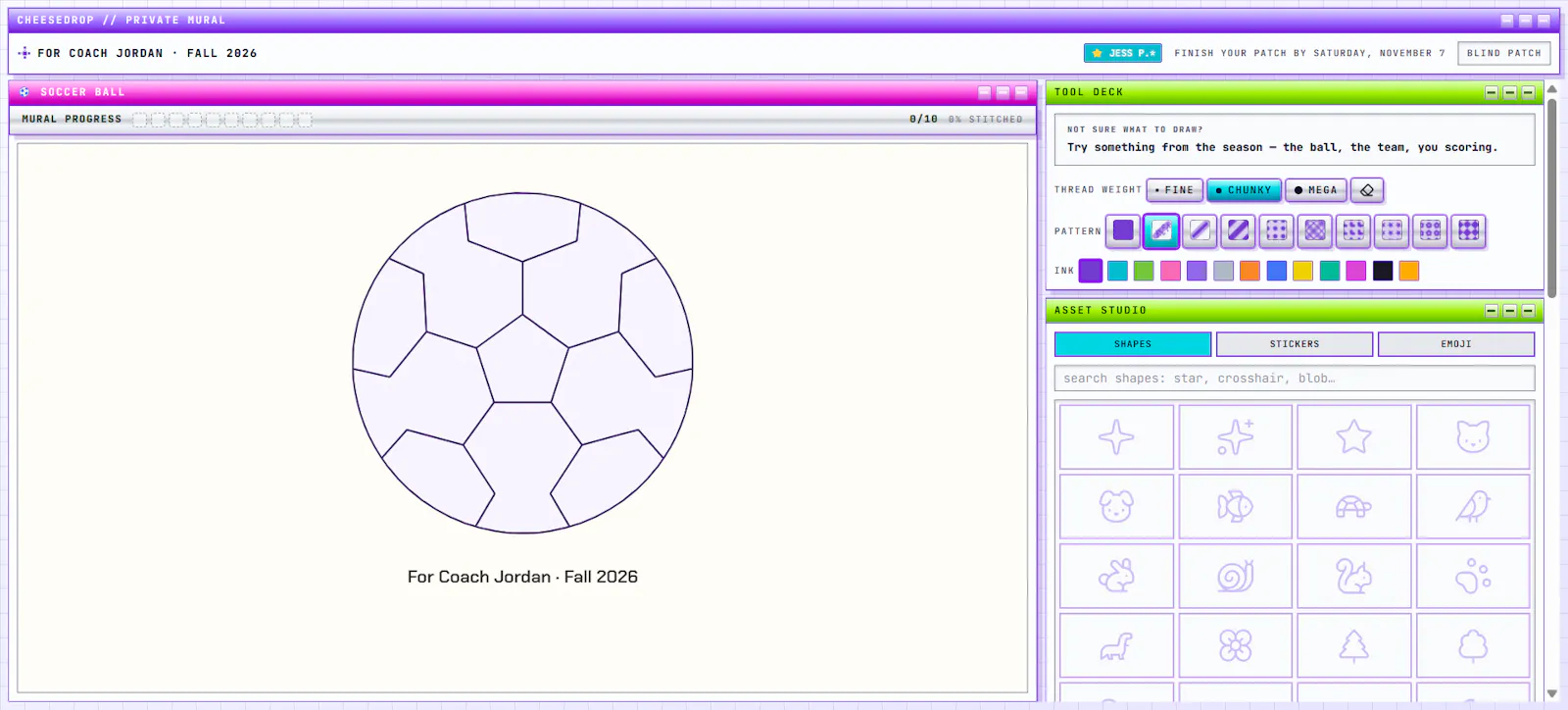1568x710 pixels.
Task: Insert the flower shape
Action: coord(1235,645)
